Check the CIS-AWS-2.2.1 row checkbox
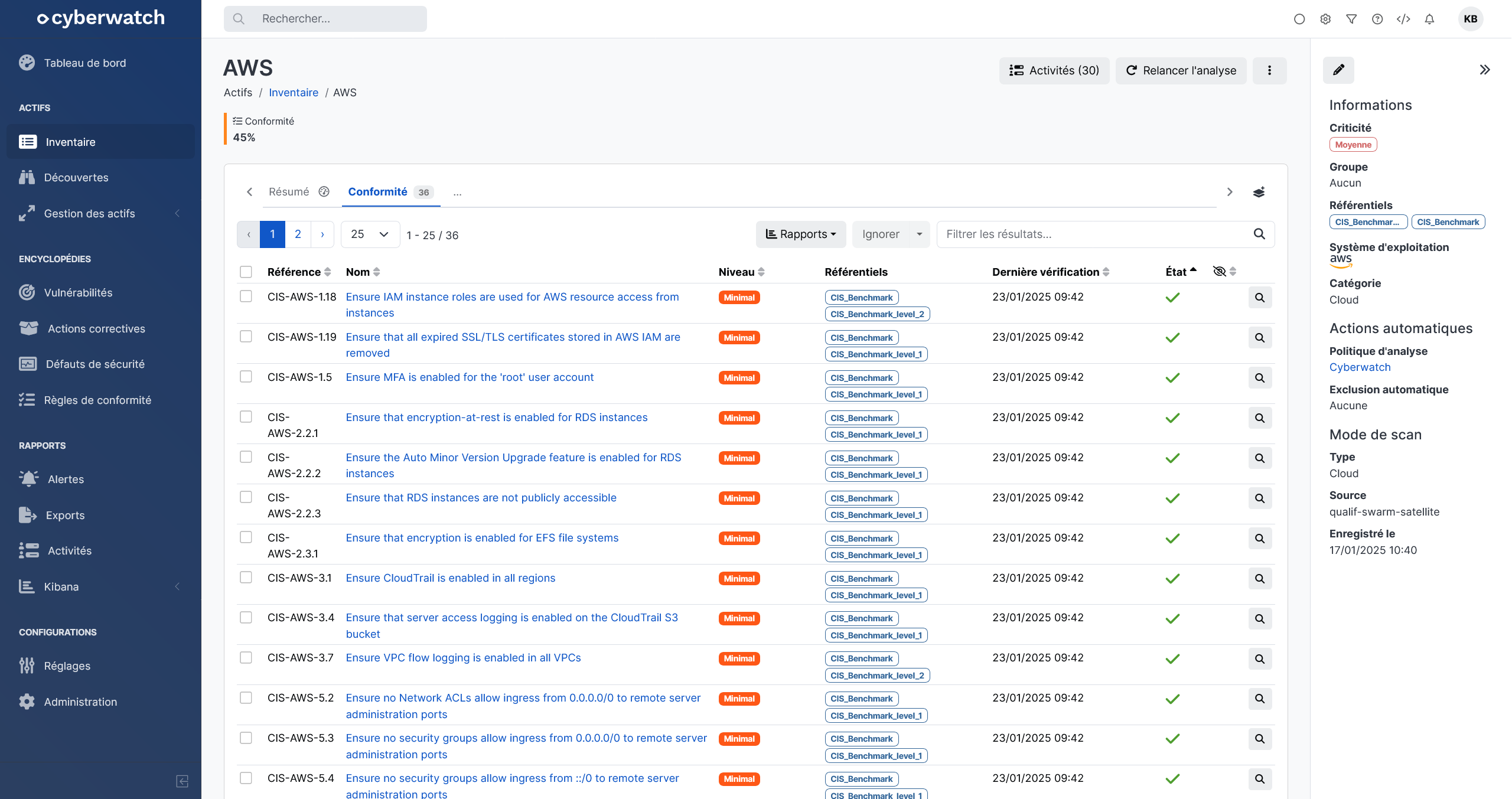Viewport: 1512px width, 799px height. point(246,417)
